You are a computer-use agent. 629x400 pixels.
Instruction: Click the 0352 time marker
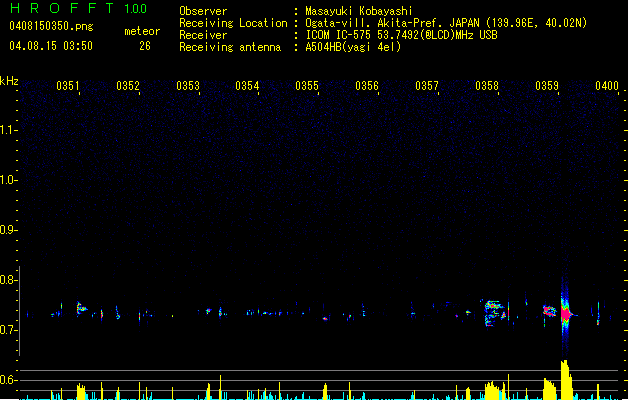pyautogui.click(x=128, y=86)
